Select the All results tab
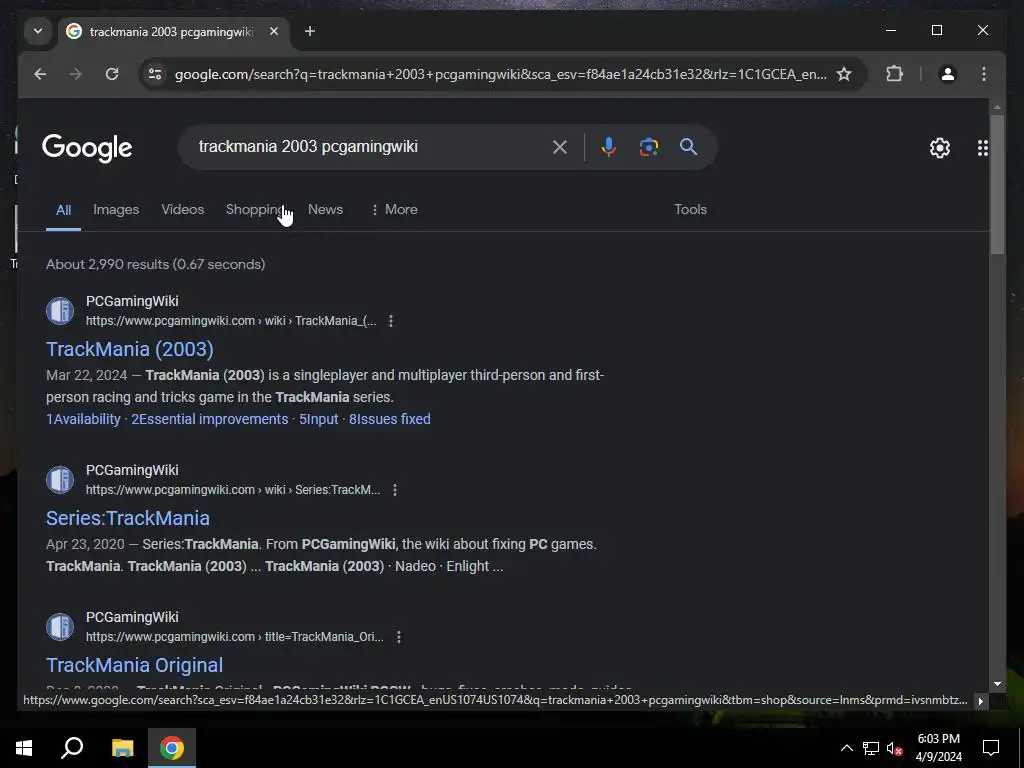Viewport: 1024px width, 768px height. click(x=63, y=210)
